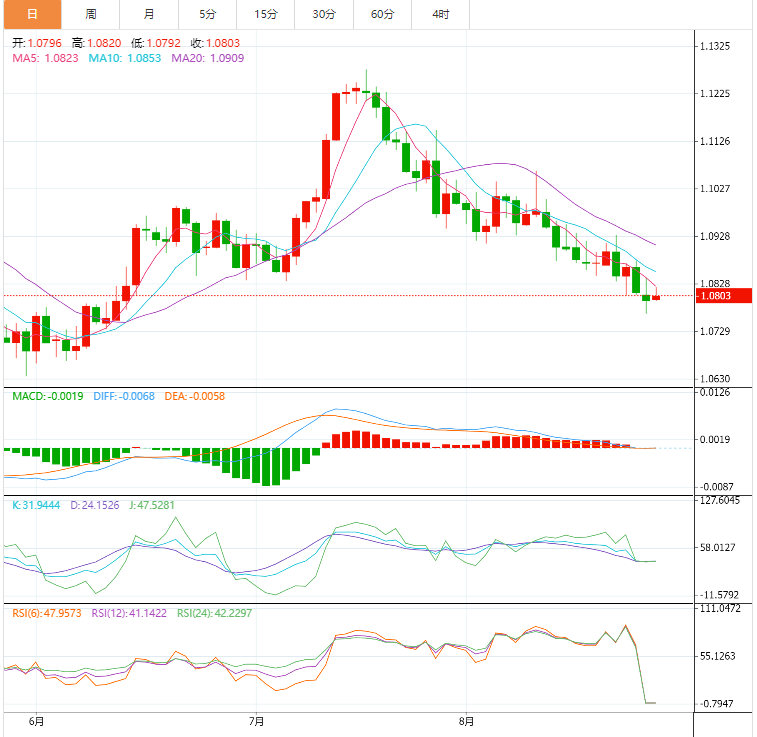Open the 月 (monthly) timeframe tab
The image size is (757, 737).
click(149, 14)
